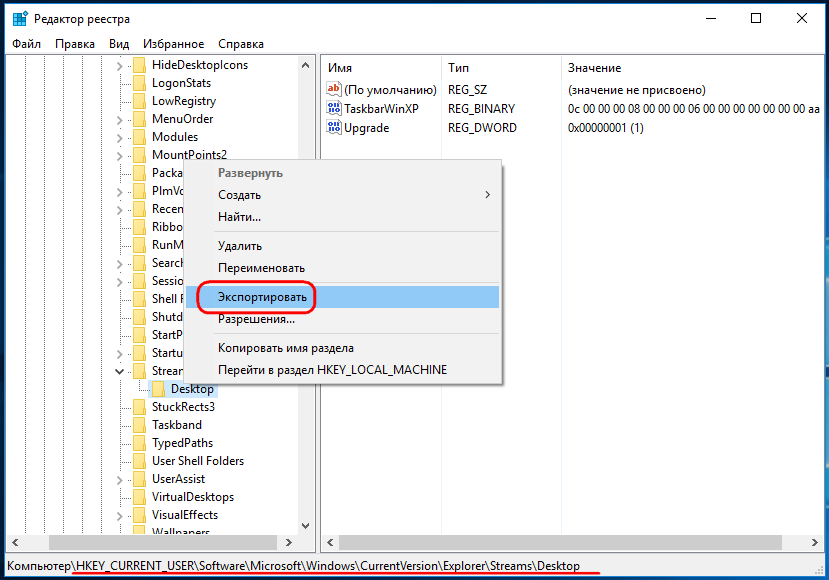This screenshot has height=580, width=829.
Task: Choose Копировать имя раздела
Action: pos(342,348)
